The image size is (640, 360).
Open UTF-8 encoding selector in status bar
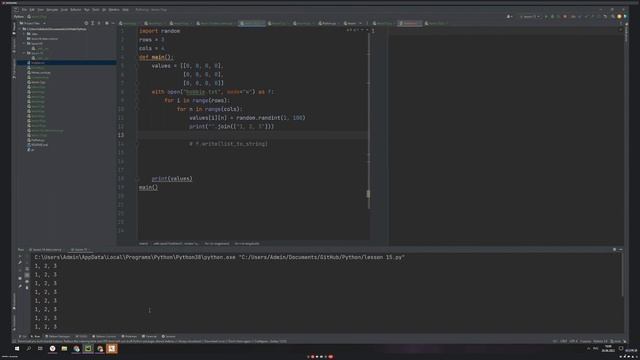click(x=573, y=341)
